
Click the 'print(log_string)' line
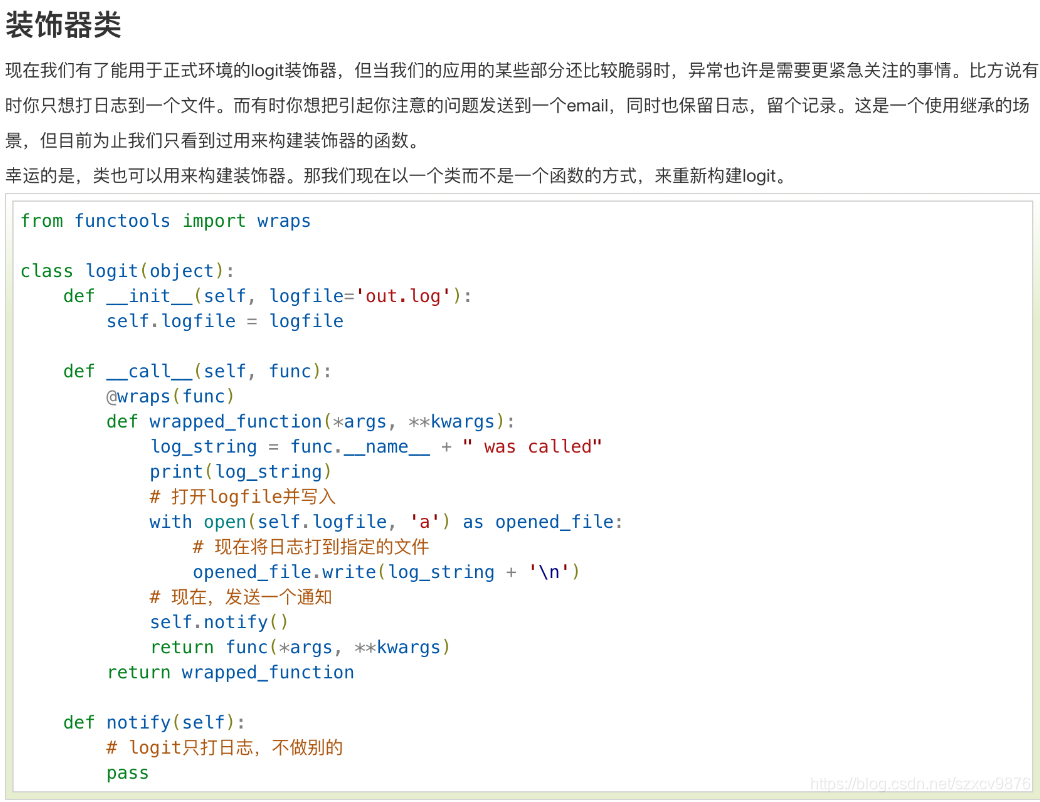pos(240,472)
